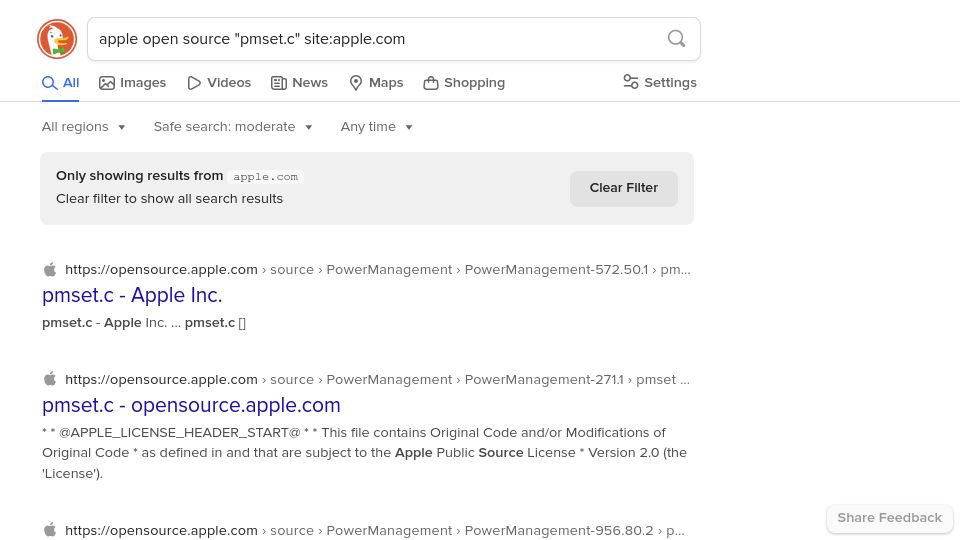The image size is (960, 540).
Task: Click the 'pmset.c - Apple Inc. ... pmset.c' snippet
Action: [144, 323]
